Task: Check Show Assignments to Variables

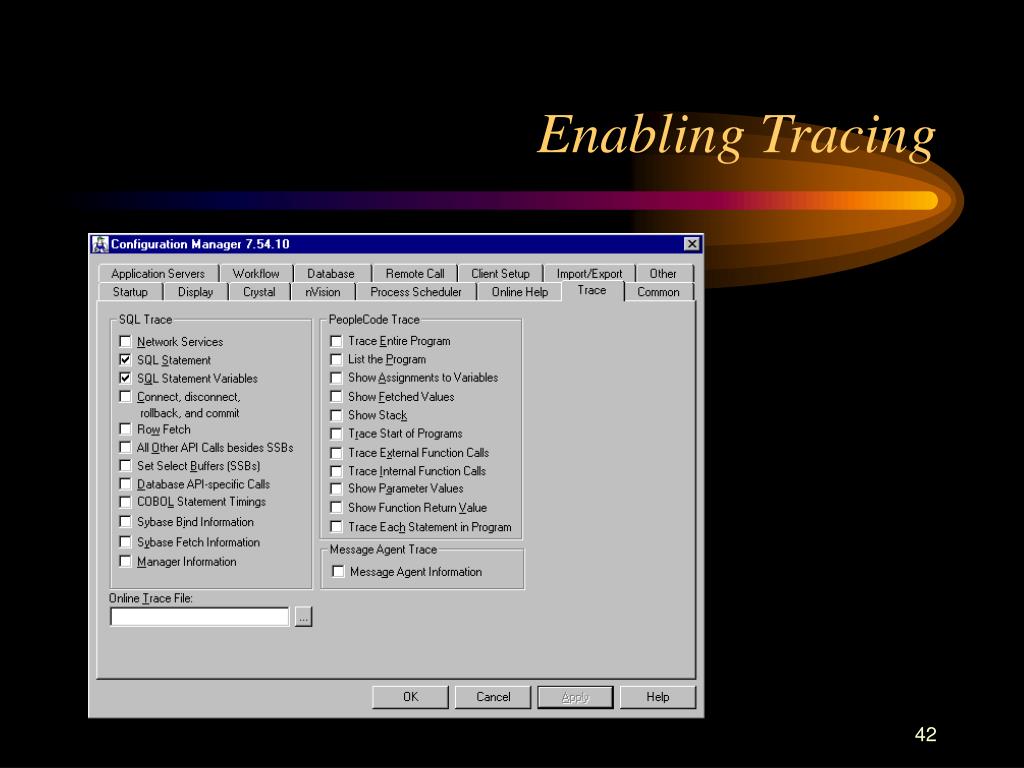Action: coord(336,377)
